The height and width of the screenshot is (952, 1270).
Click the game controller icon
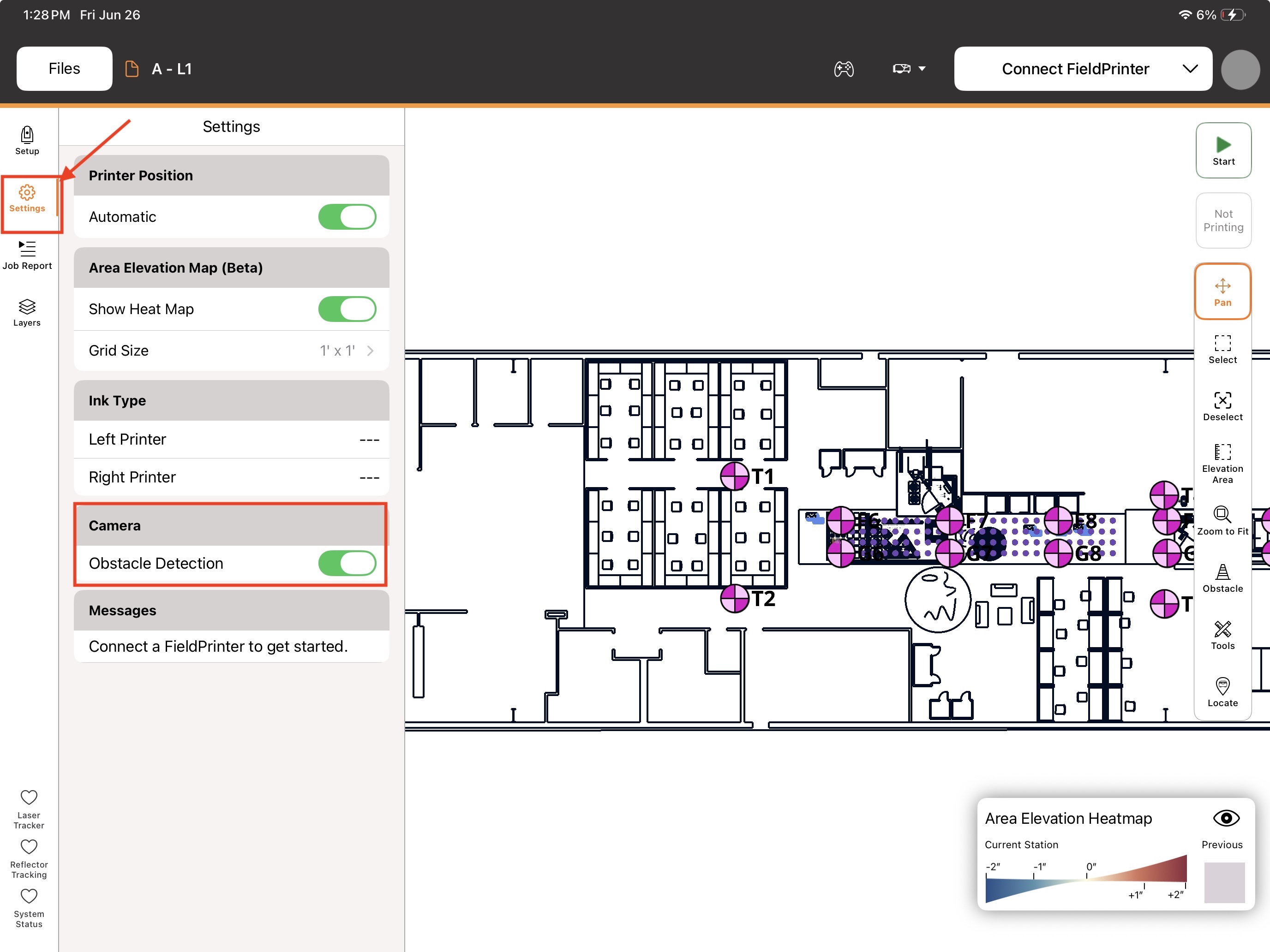click(x=844, y=69)
